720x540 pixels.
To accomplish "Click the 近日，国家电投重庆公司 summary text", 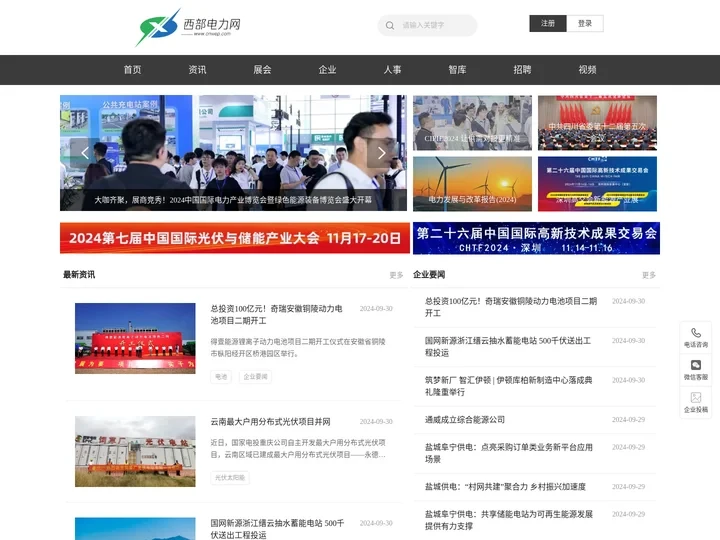I will coord(298,449).
